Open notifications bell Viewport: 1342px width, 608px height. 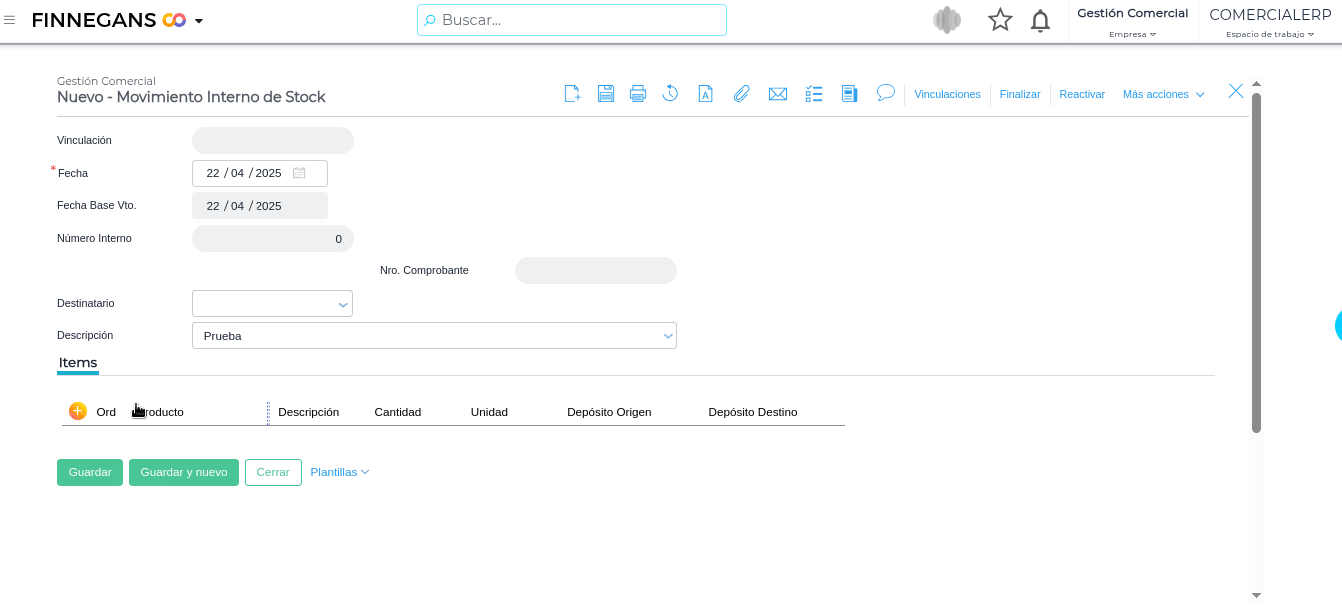click(x=1040, y=20)
